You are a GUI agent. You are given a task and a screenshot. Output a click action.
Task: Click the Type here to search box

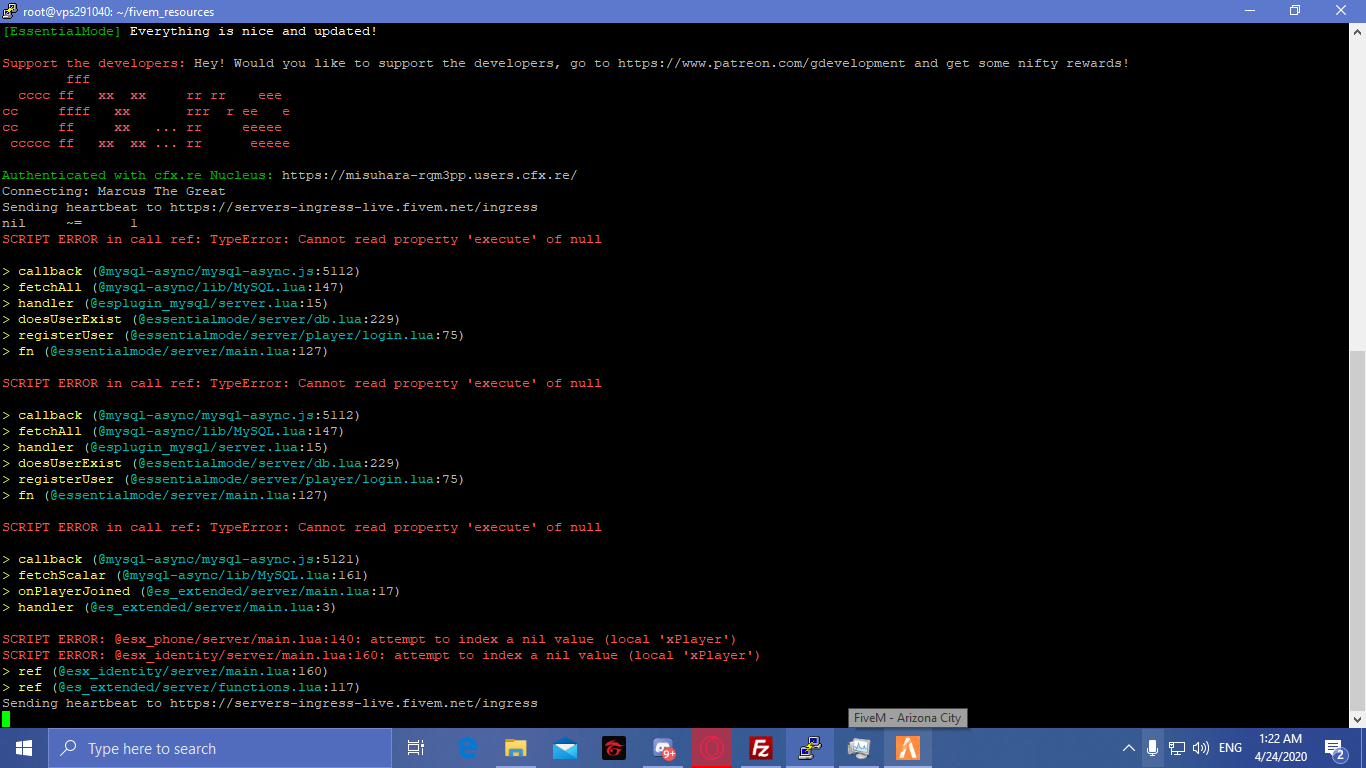click(220, 748)
